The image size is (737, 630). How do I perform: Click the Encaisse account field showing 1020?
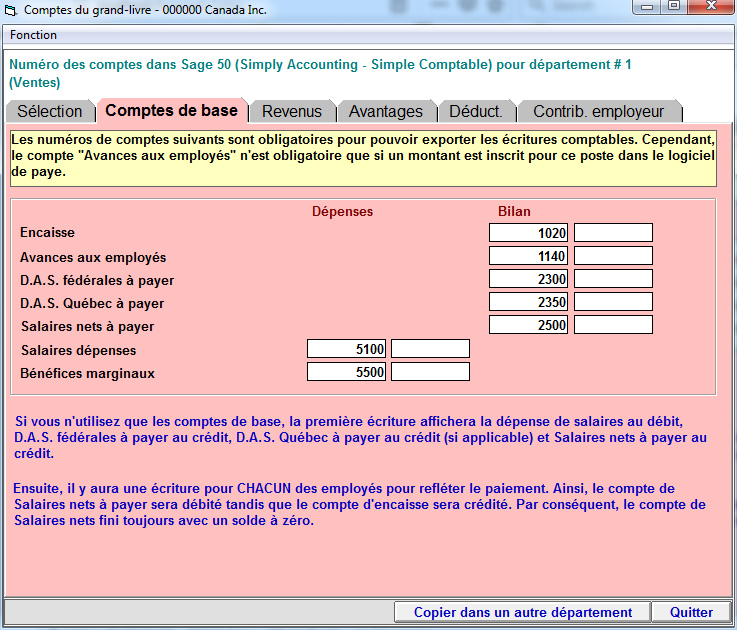point(529,233)
